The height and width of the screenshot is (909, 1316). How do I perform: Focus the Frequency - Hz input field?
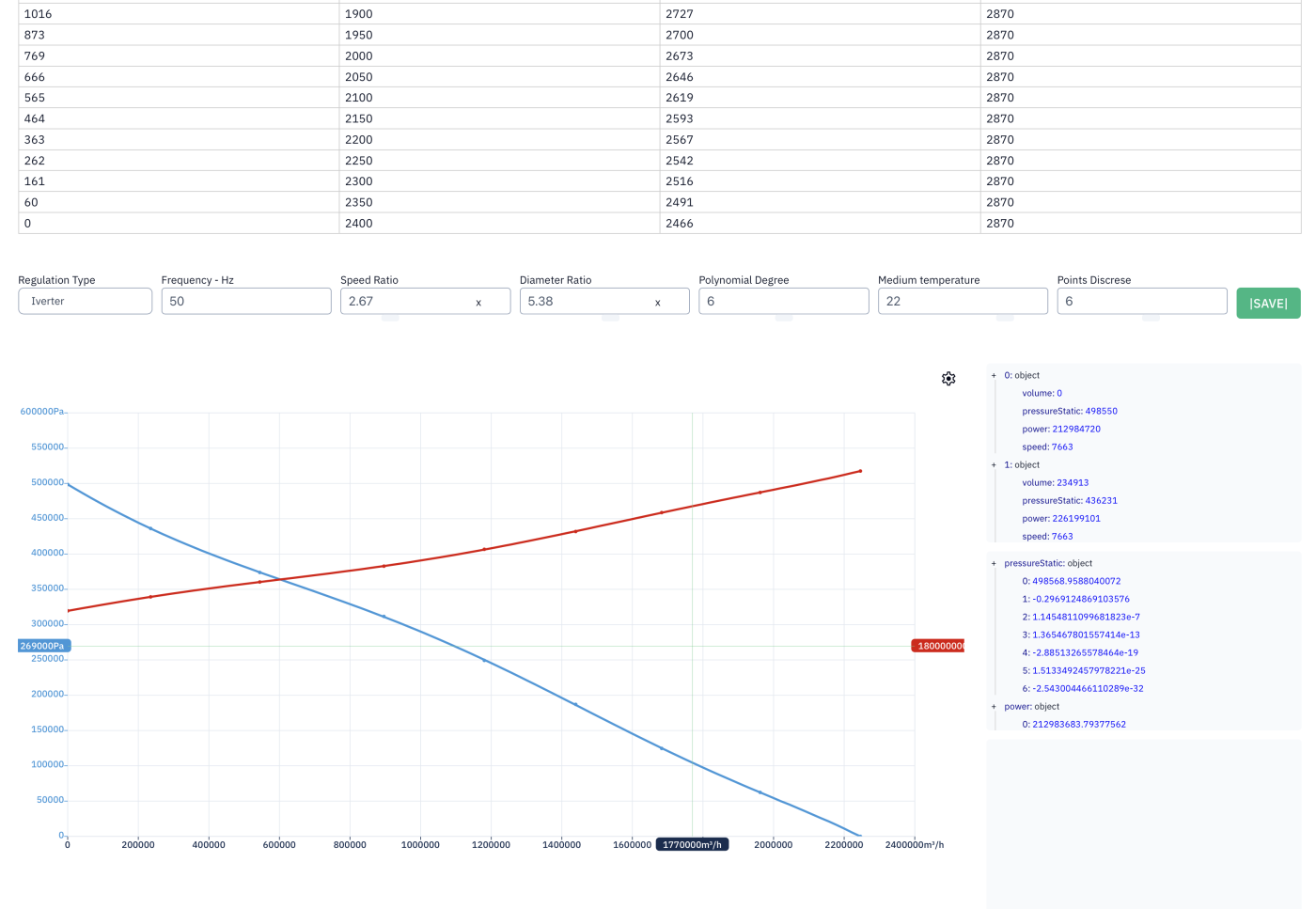tap(246, 301)
